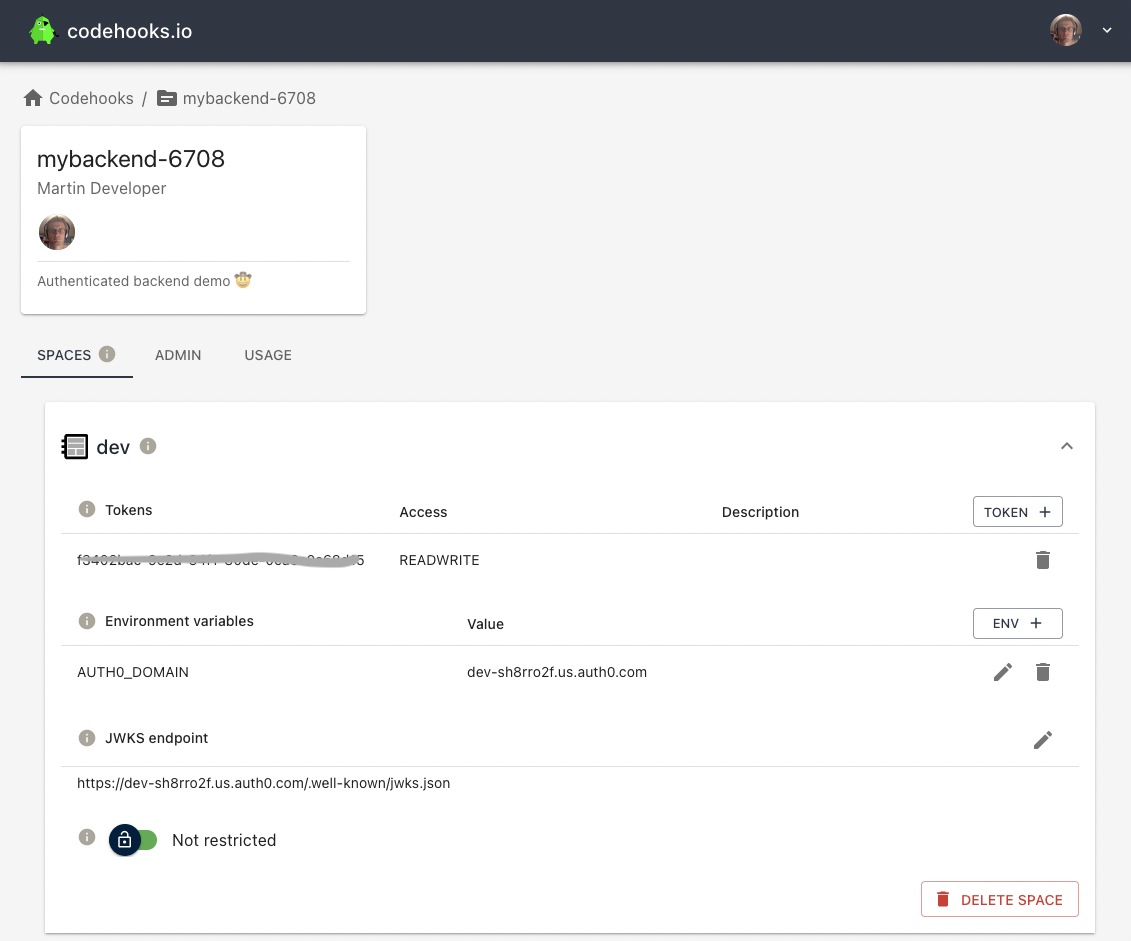Edit the AUTH0_DOMAIN variable with the pencil icon

[1003, 672]
